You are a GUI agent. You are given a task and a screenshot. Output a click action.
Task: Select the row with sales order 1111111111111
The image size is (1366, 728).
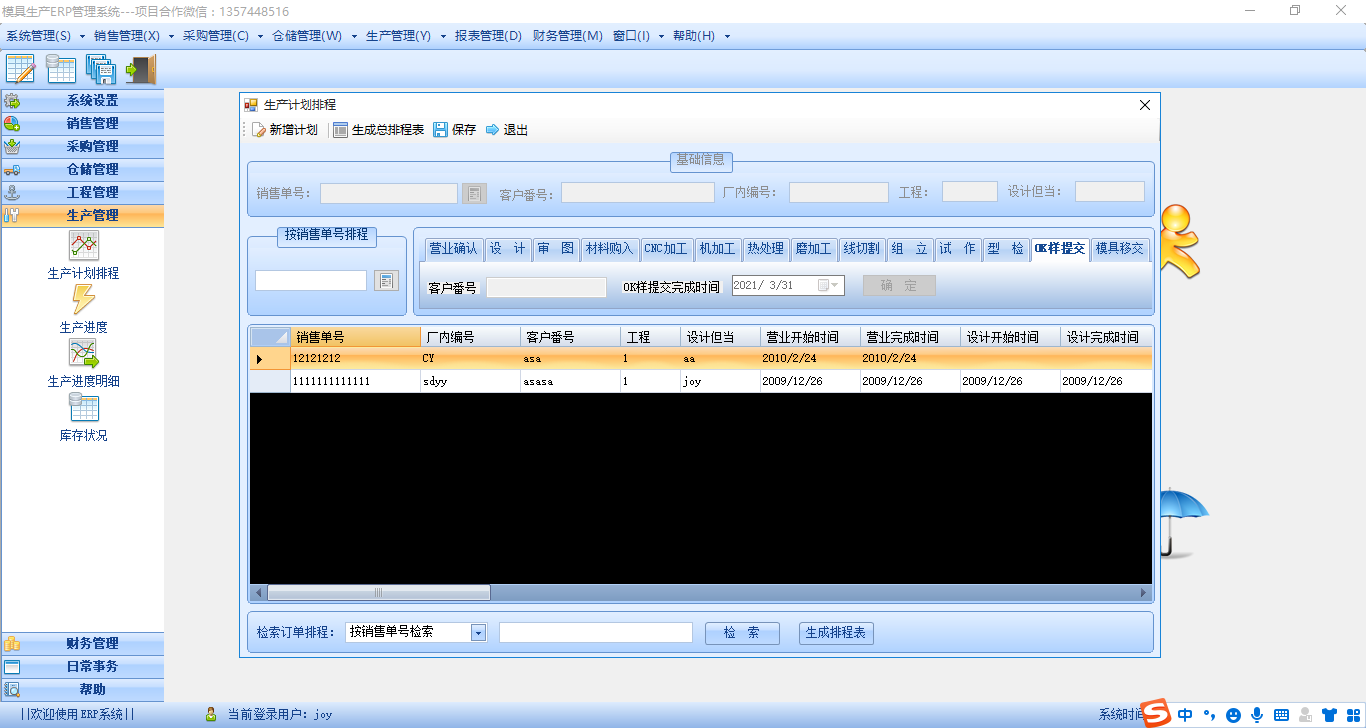701,382
